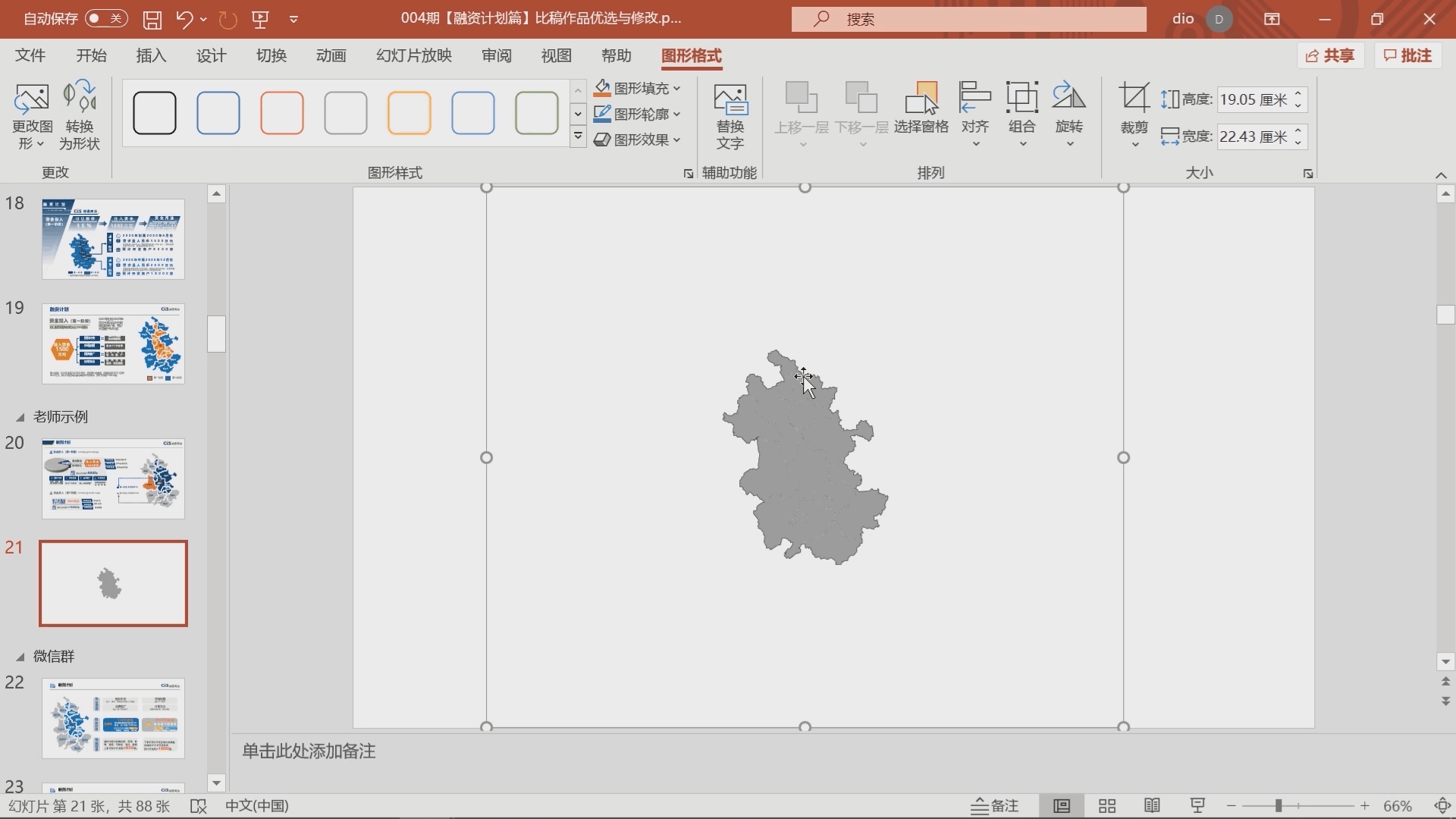Increase height with up stepper arrow
Screen dimensions: 1456x819
tap(1299, 94)
